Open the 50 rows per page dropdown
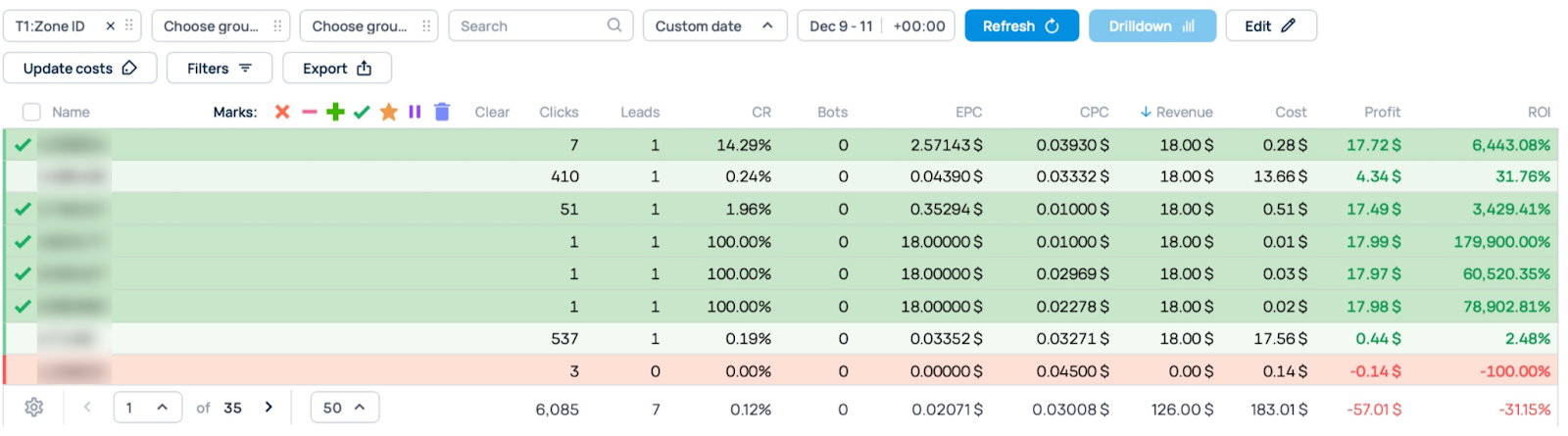1568x436 pixels. (x=344, y=408)
